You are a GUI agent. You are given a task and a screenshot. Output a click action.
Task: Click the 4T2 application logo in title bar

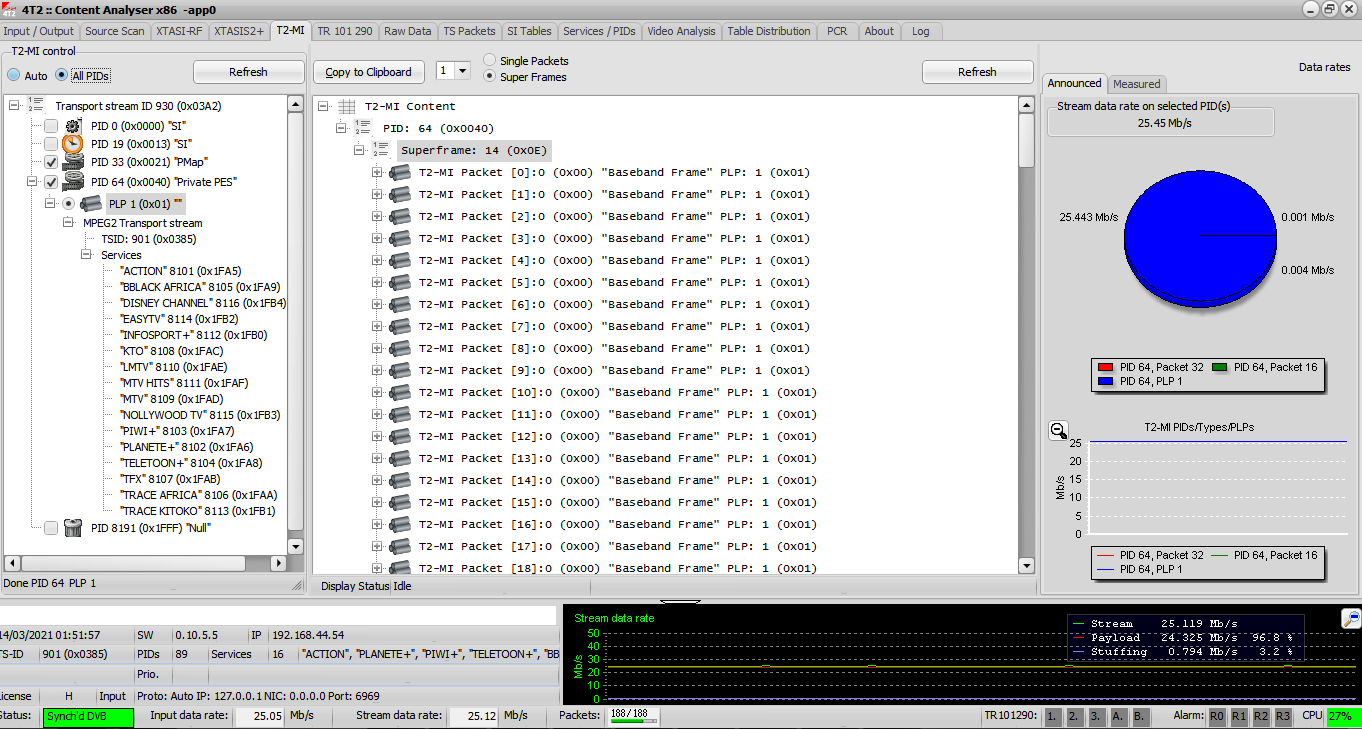(9, 8)
